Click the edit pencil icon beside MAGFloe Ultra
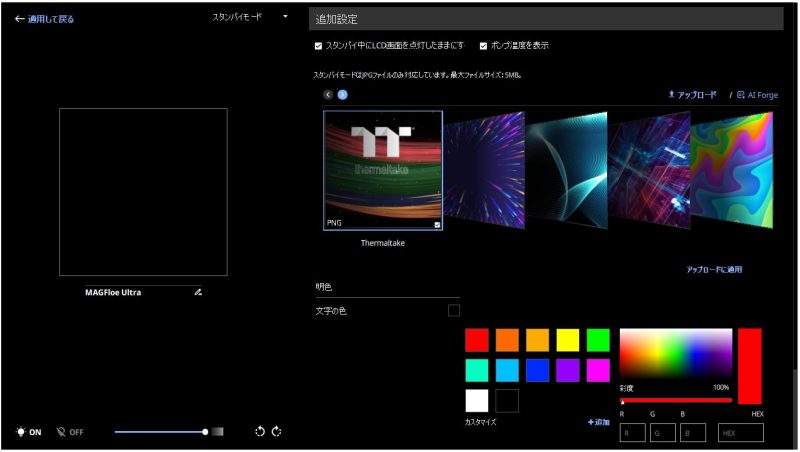Screen dimensions: 800x452 pyautogui.click(x=198, y=293)
